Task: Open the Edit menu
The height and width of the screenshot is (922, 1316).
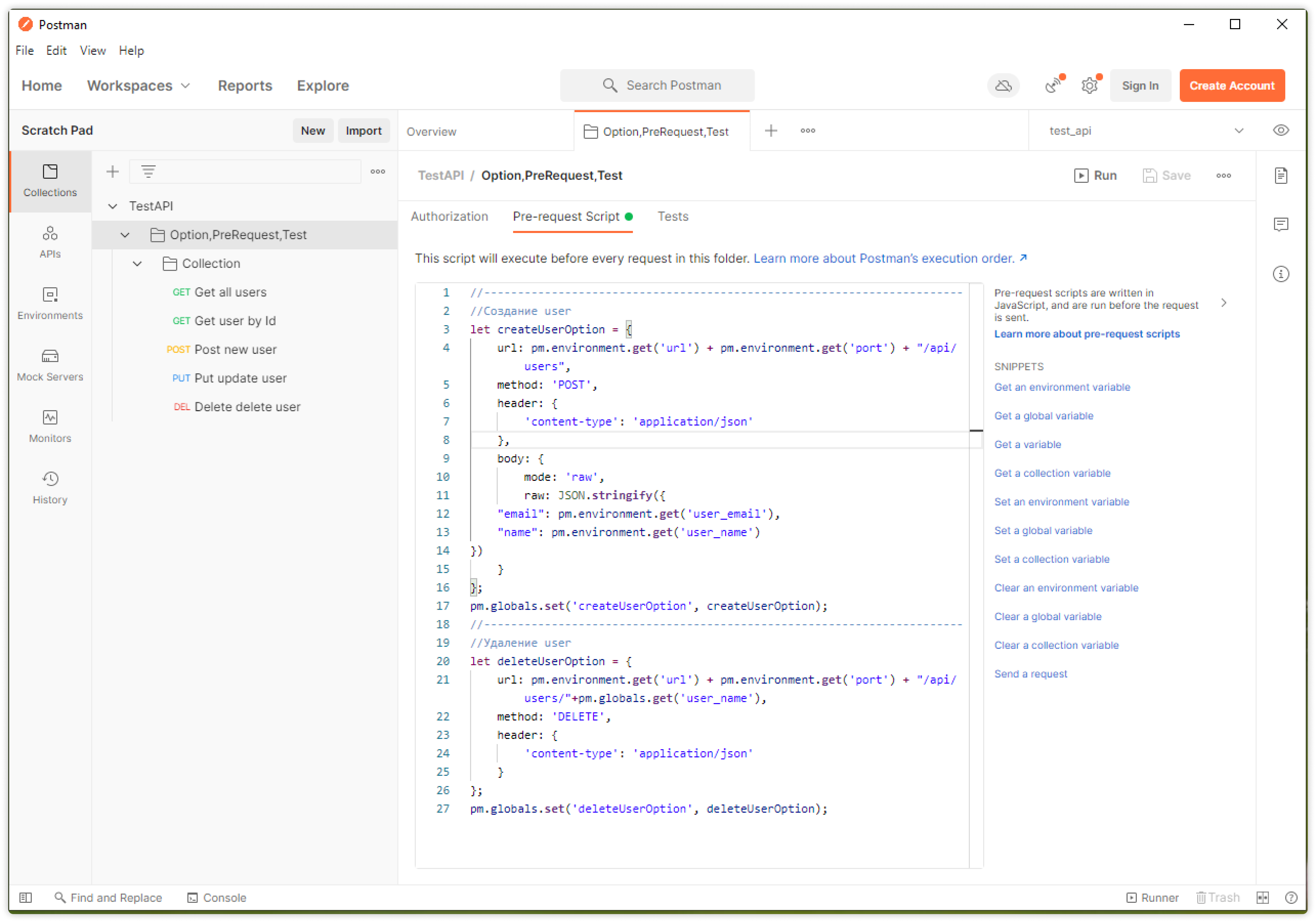Action: (x=56, y=50)
